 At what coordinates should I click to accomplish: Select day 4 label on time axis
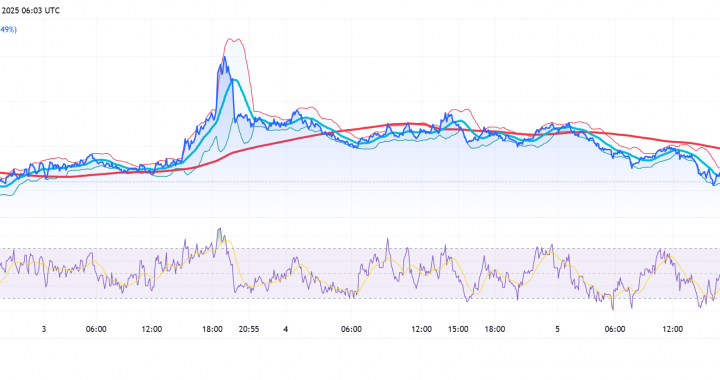[x=286, y=329]
